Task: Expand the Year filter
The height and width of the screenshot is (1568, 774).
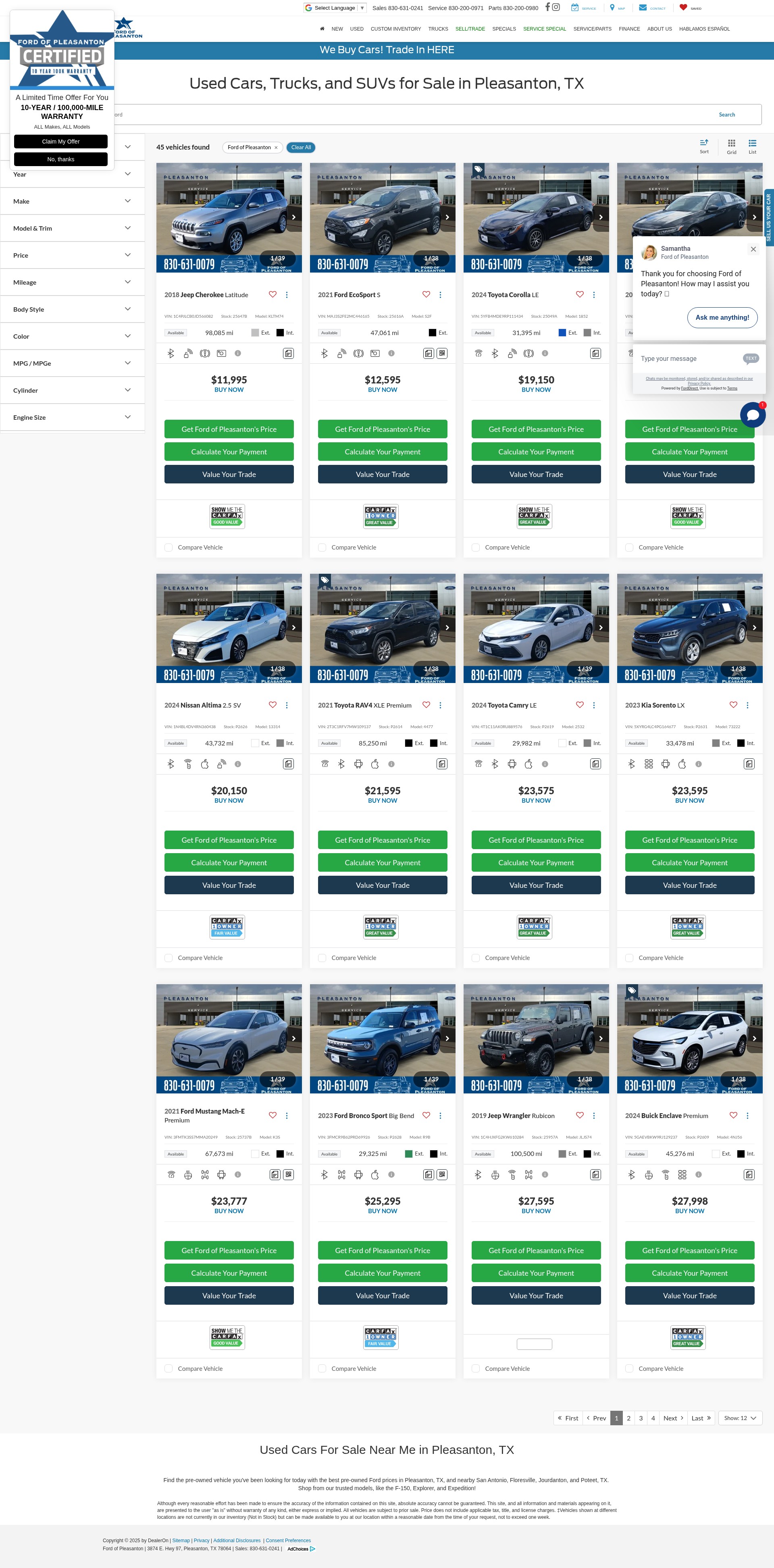Action: (73, 174)
